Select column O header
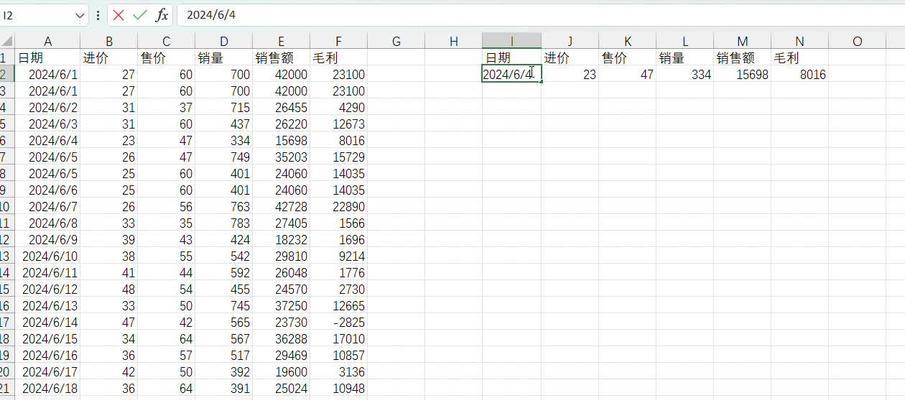 (x=857, y=41)
